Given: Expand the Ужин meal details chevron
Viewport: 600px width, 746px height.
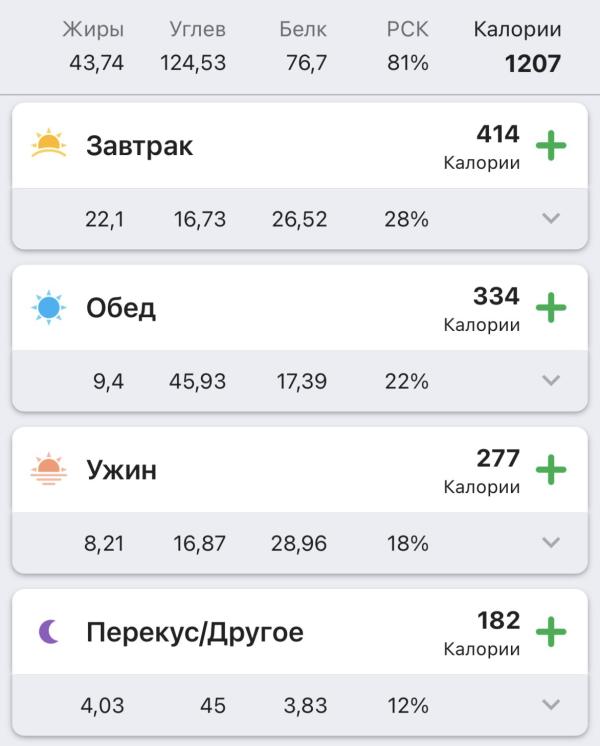Looking at the screenshot, I should pos(551,543).
